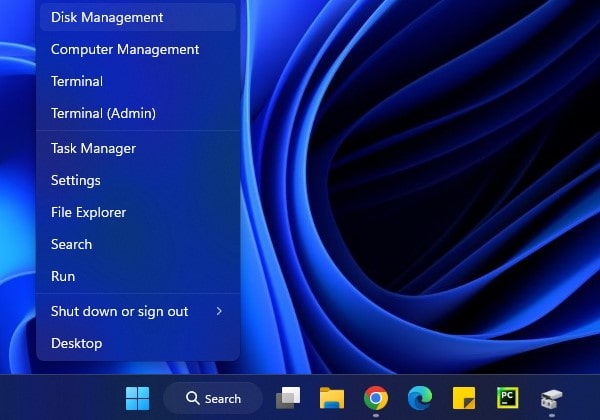Open Task View from the taskbar
Image resolution: width=600 pixels, height=420 pixels.
289,398
